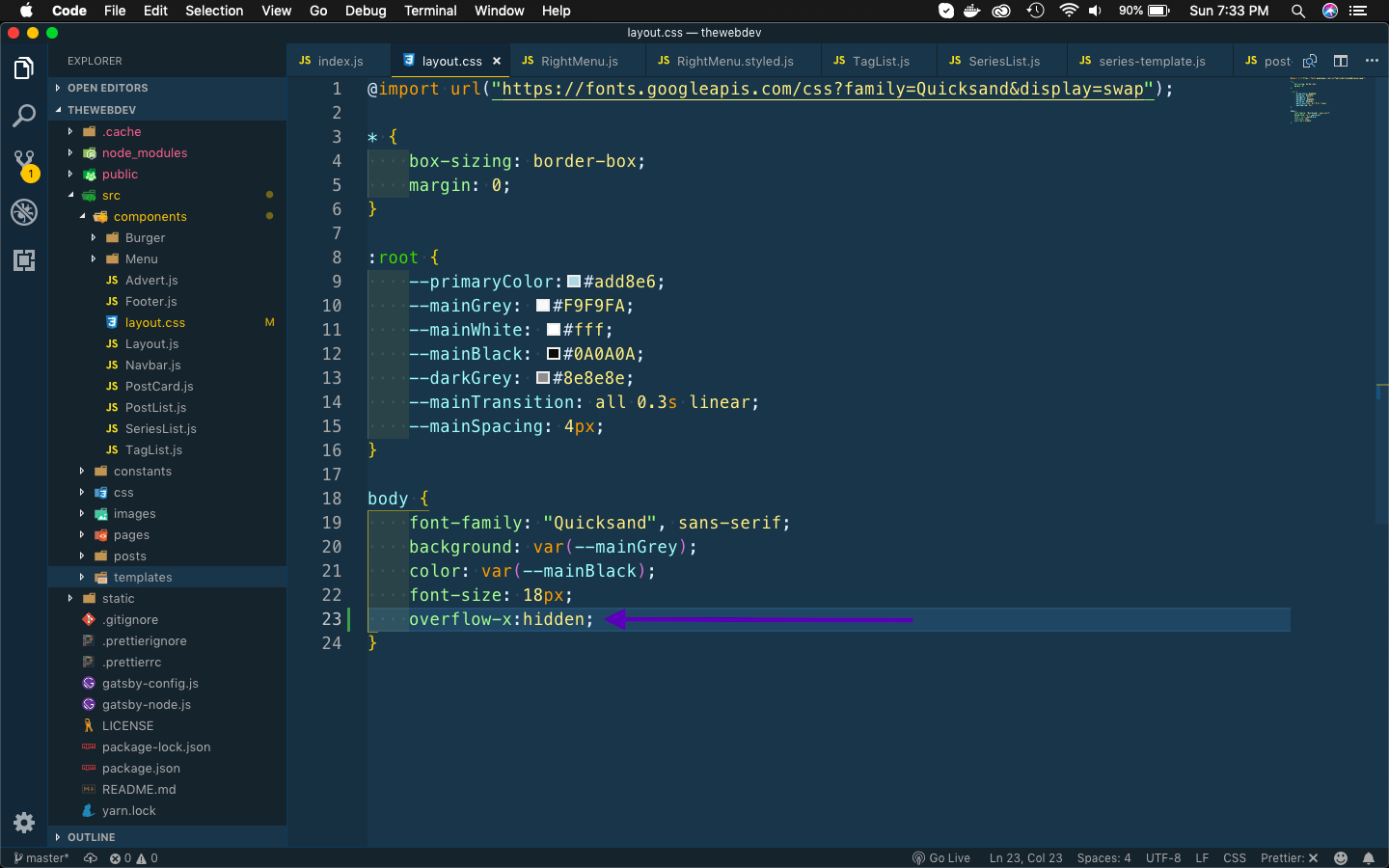Open the Debug menu
1389x868 pixels.
[x=366, y=11]
